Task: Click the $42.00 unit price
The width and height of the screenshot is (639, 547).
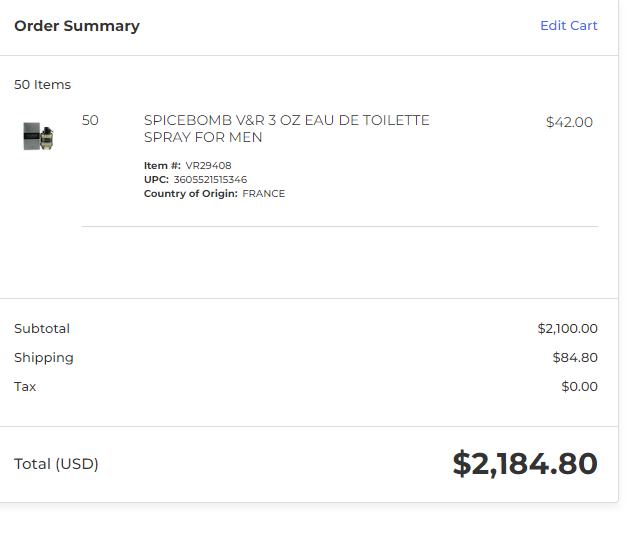Action: 569,122
